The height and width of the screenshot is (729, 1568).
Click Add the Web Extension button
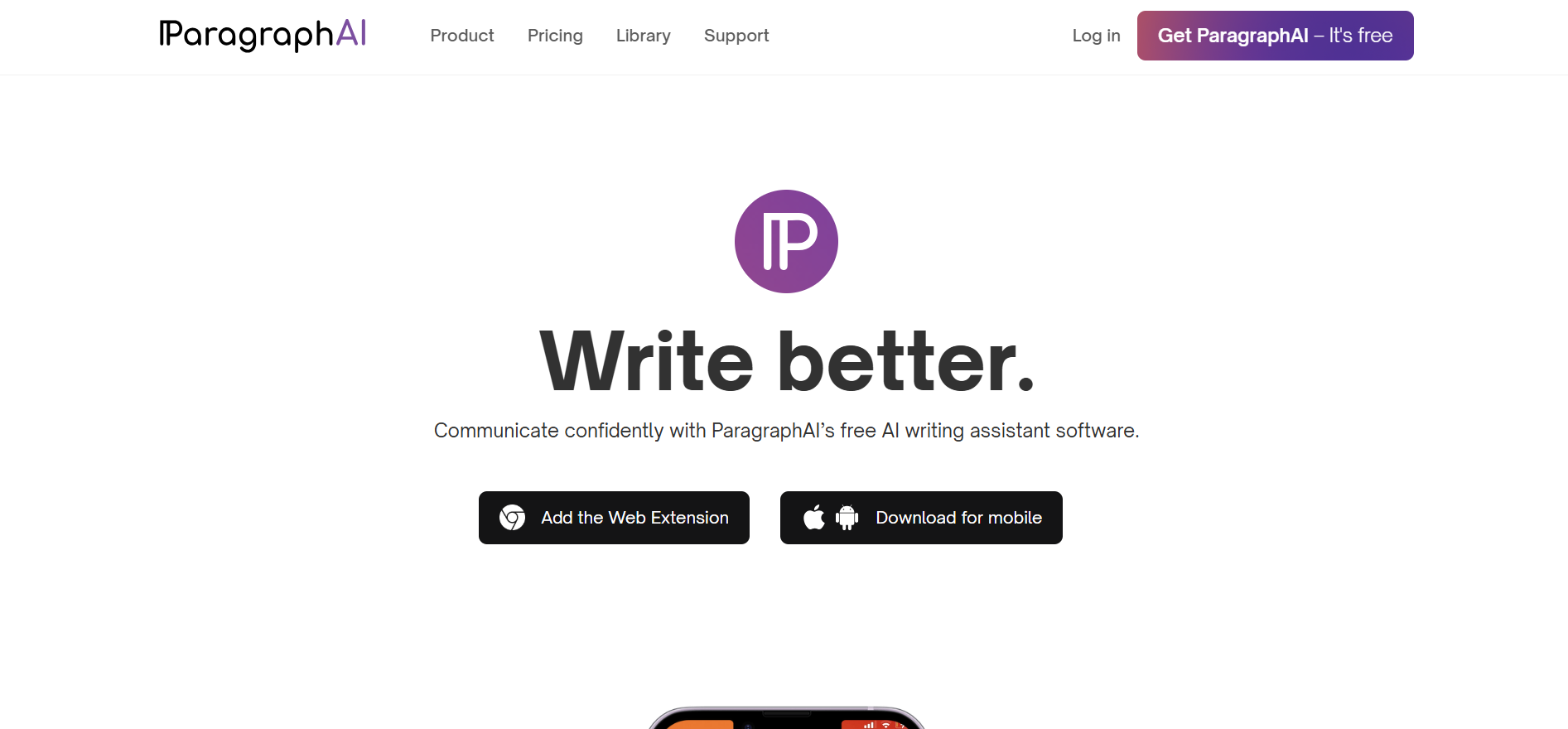(x=614, y=518)
